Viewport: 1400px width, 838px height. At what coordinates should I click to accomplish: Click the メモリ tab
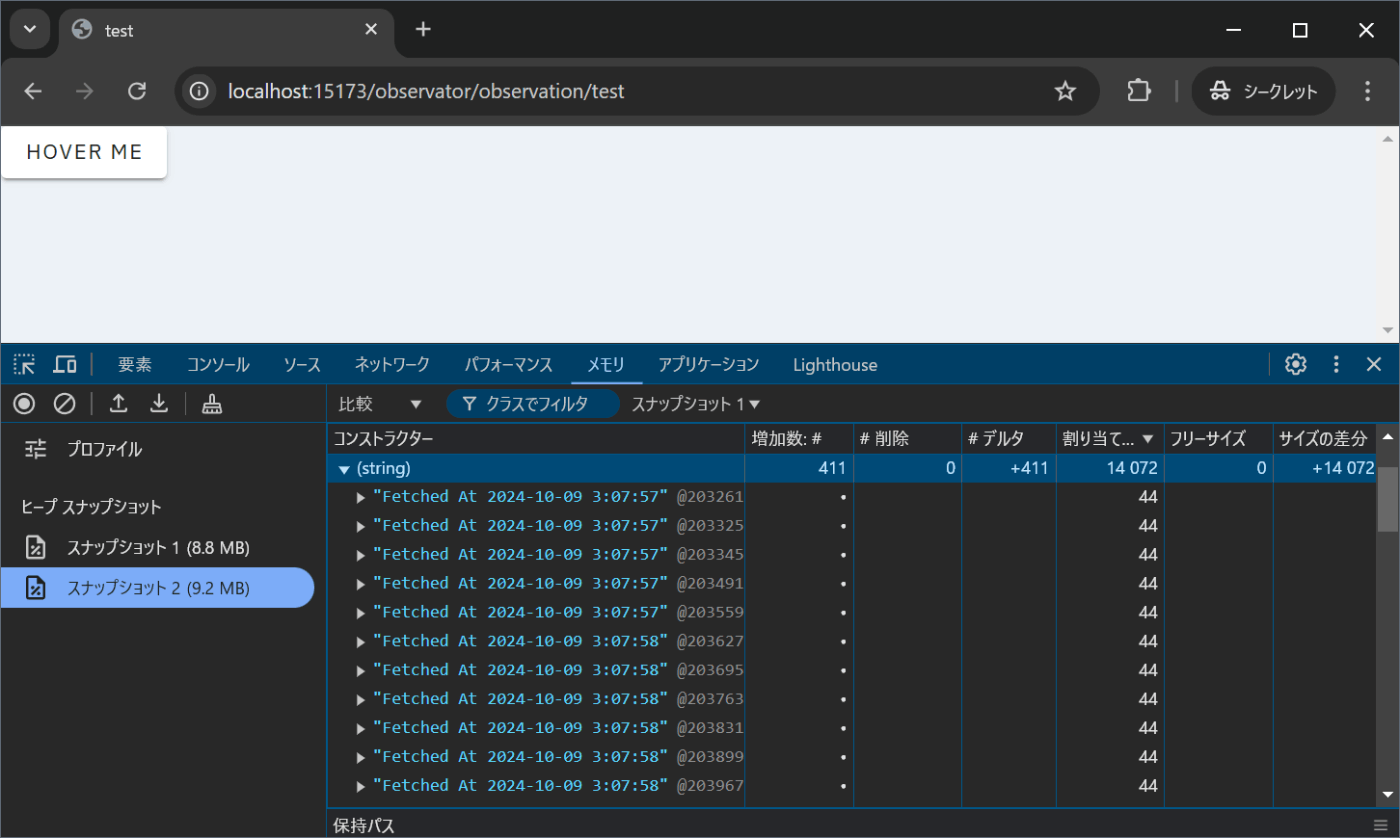point(606,365)
